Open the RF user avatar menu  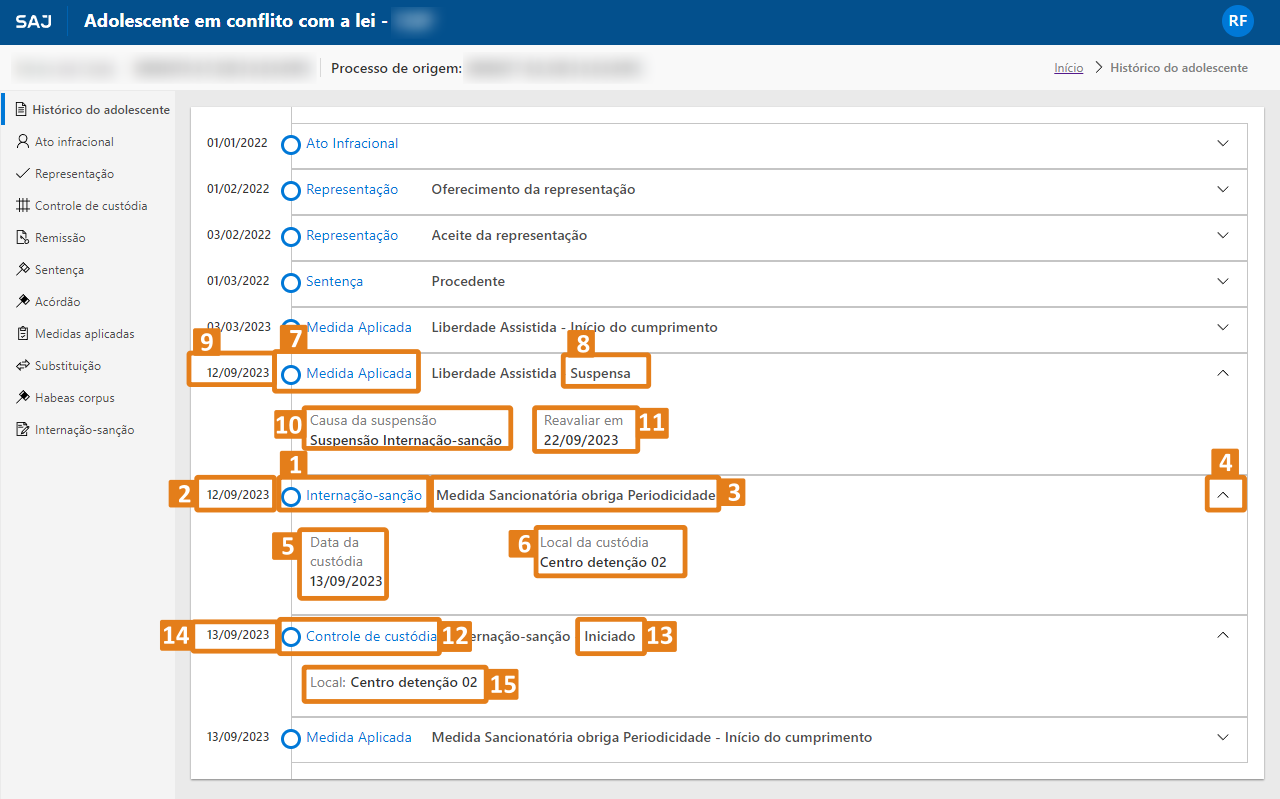tap(1237, 21)
